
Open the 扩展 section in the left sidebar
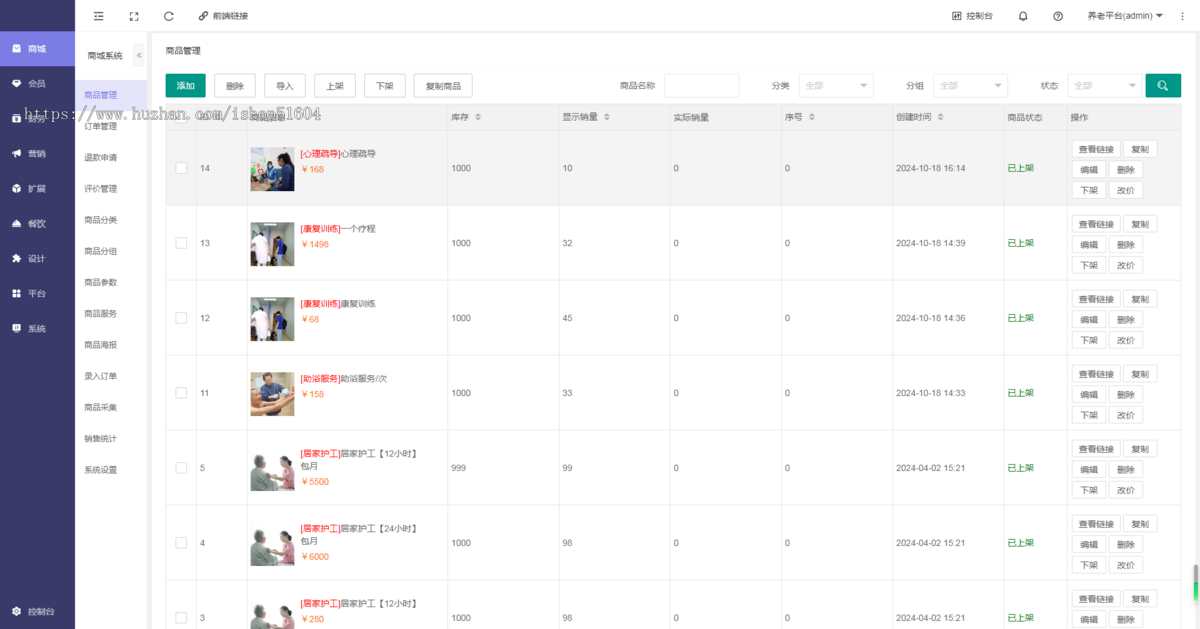click(37, 189)
